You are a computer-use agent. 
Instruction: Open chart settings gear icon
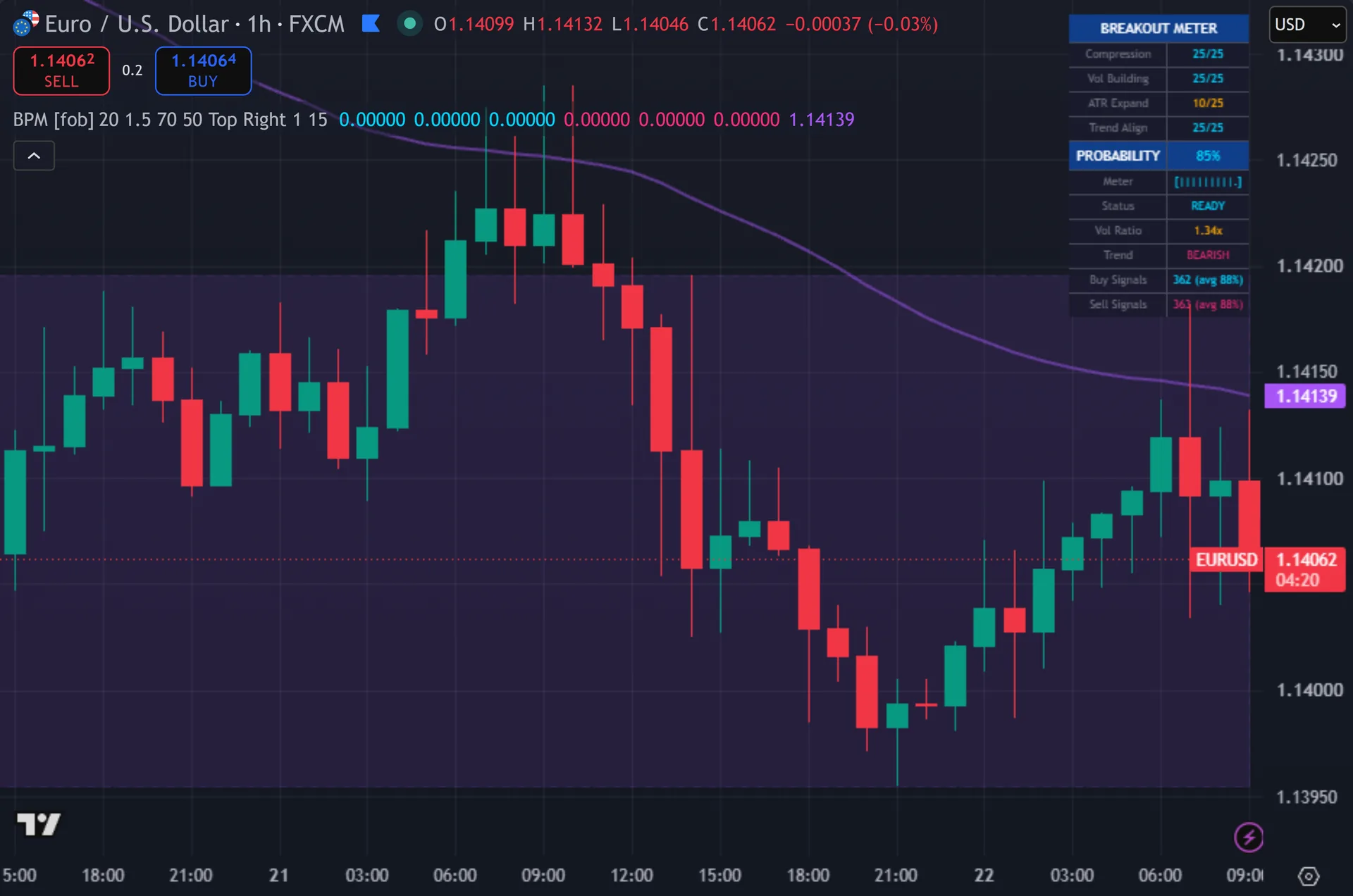[x=1309, y=876]
